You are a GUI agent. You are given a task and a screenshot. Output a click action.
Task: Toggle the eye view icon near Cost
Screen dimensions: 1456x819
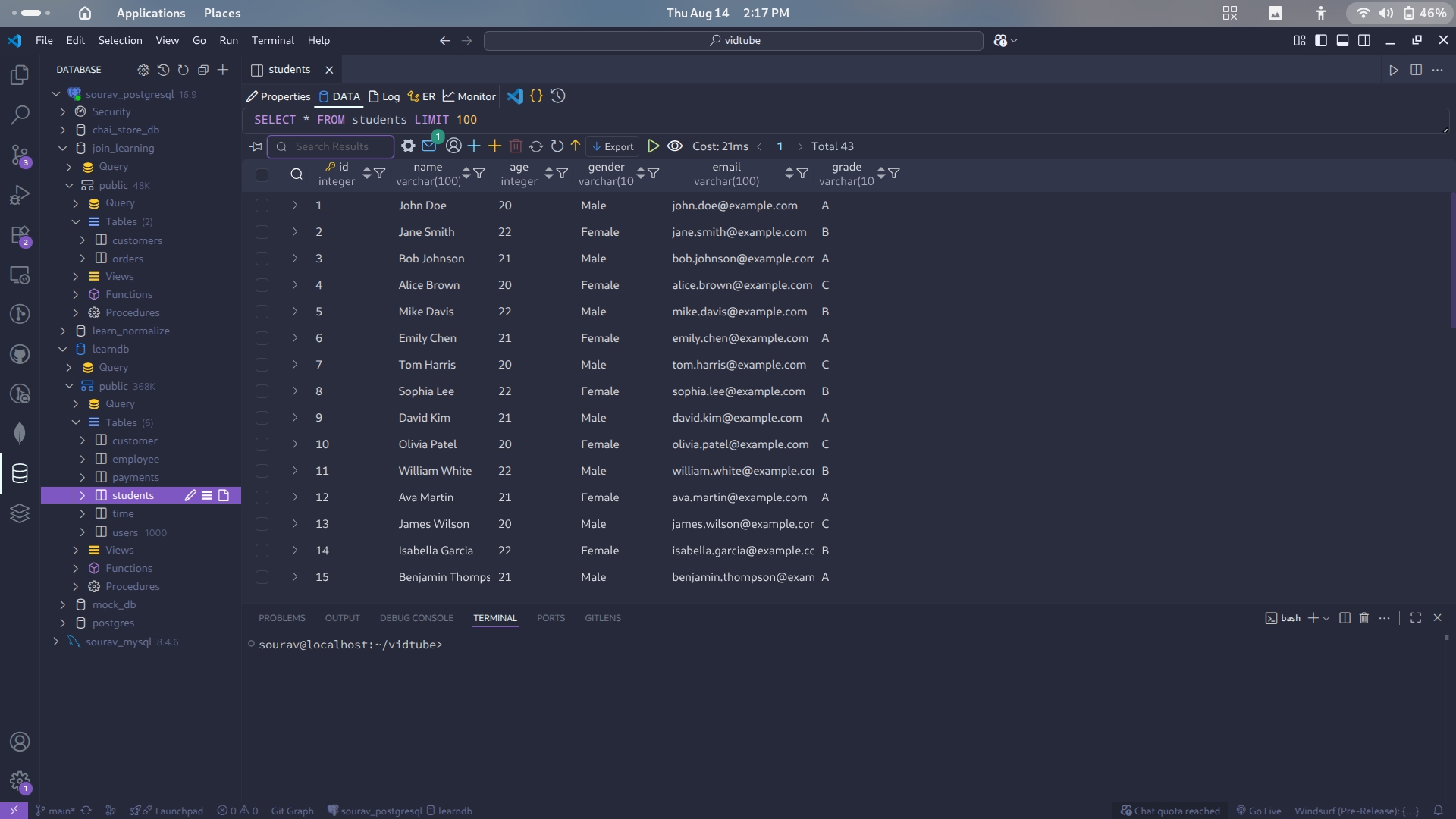(x=675, y=146)
